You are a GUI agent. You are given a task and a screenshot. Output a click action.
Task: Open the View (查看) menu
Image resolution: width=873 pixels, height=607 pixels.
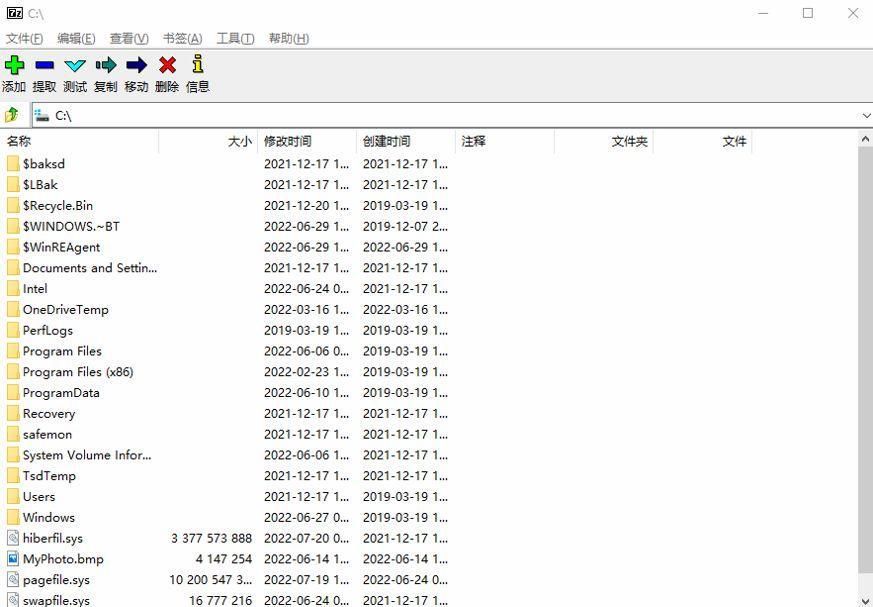129,38
